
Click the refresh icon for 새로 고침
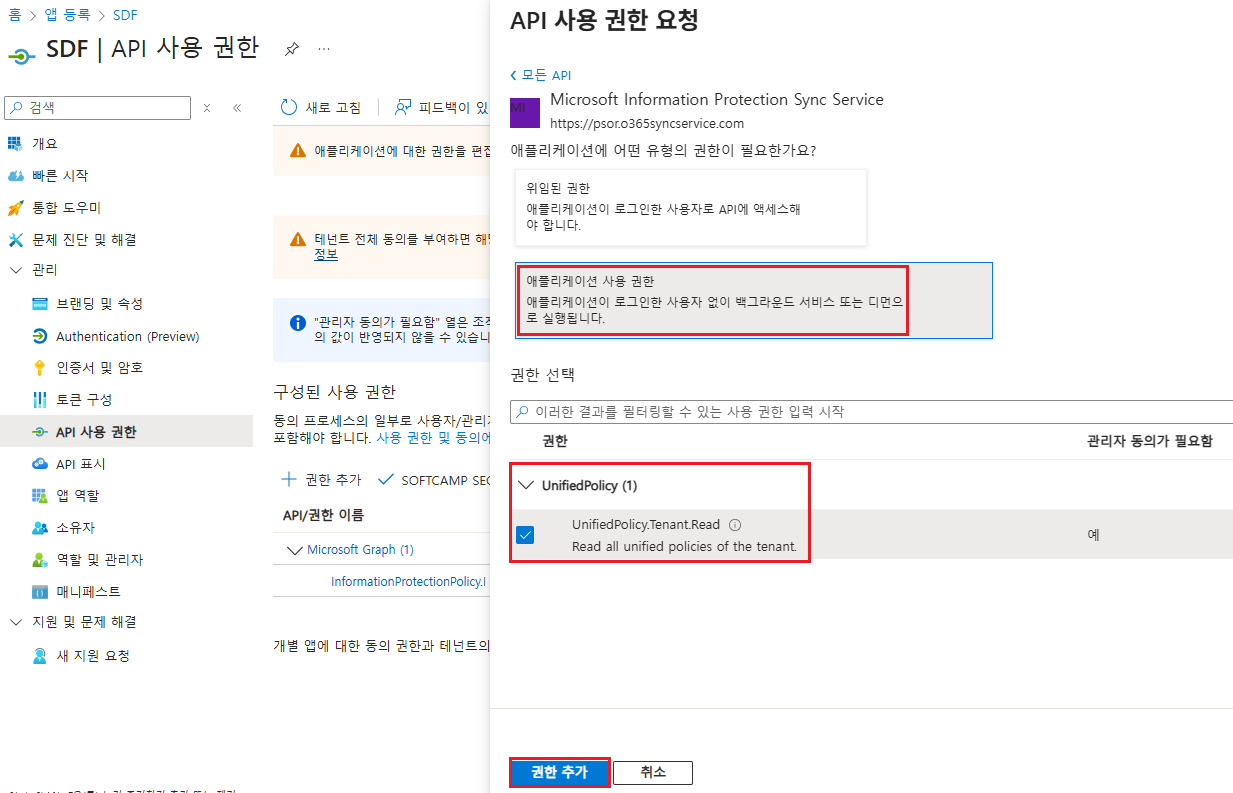click(x=289, y=107)
